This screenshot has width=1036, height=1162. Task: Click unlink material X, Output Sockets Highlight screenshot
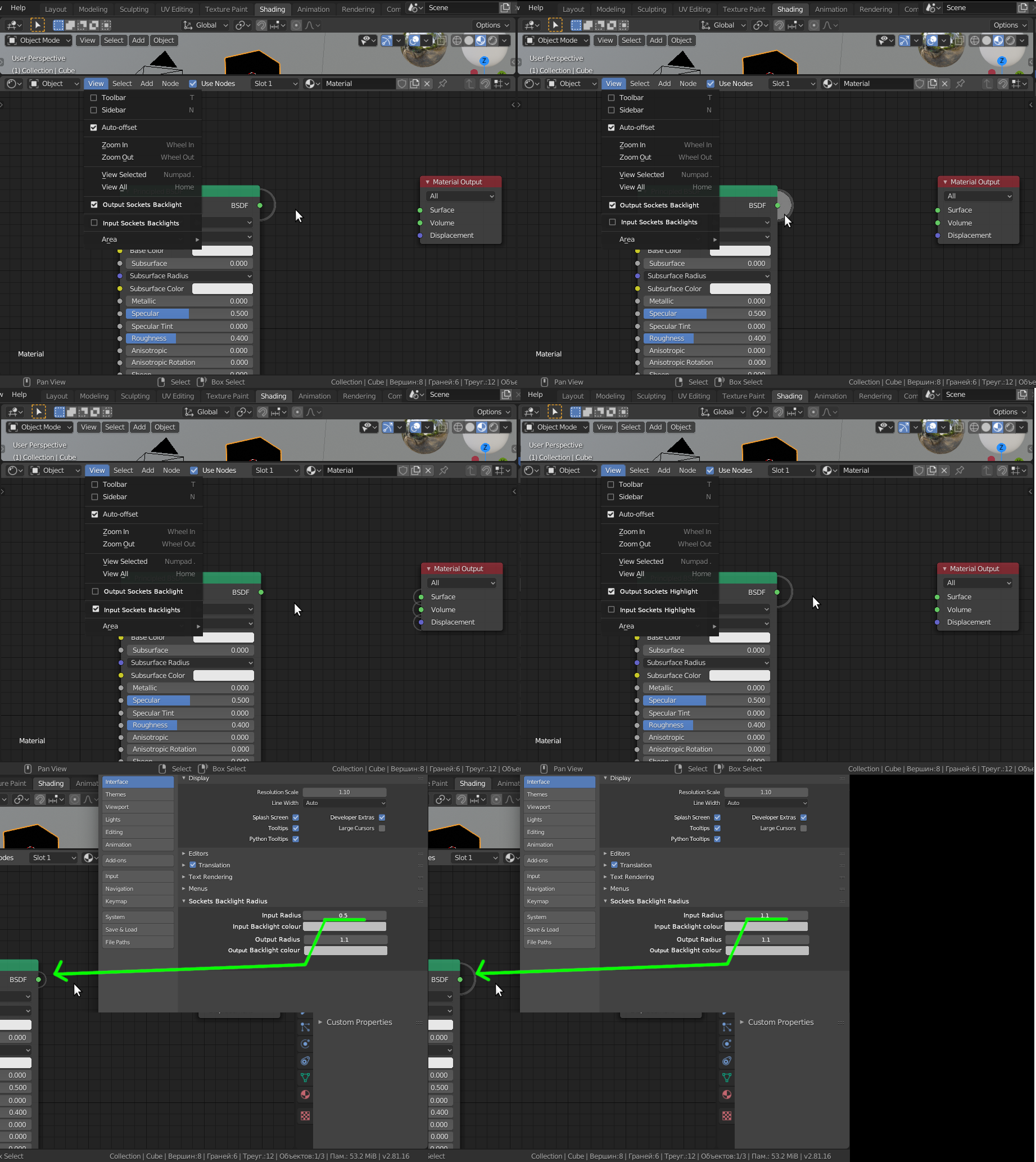(x=944, y=471)
